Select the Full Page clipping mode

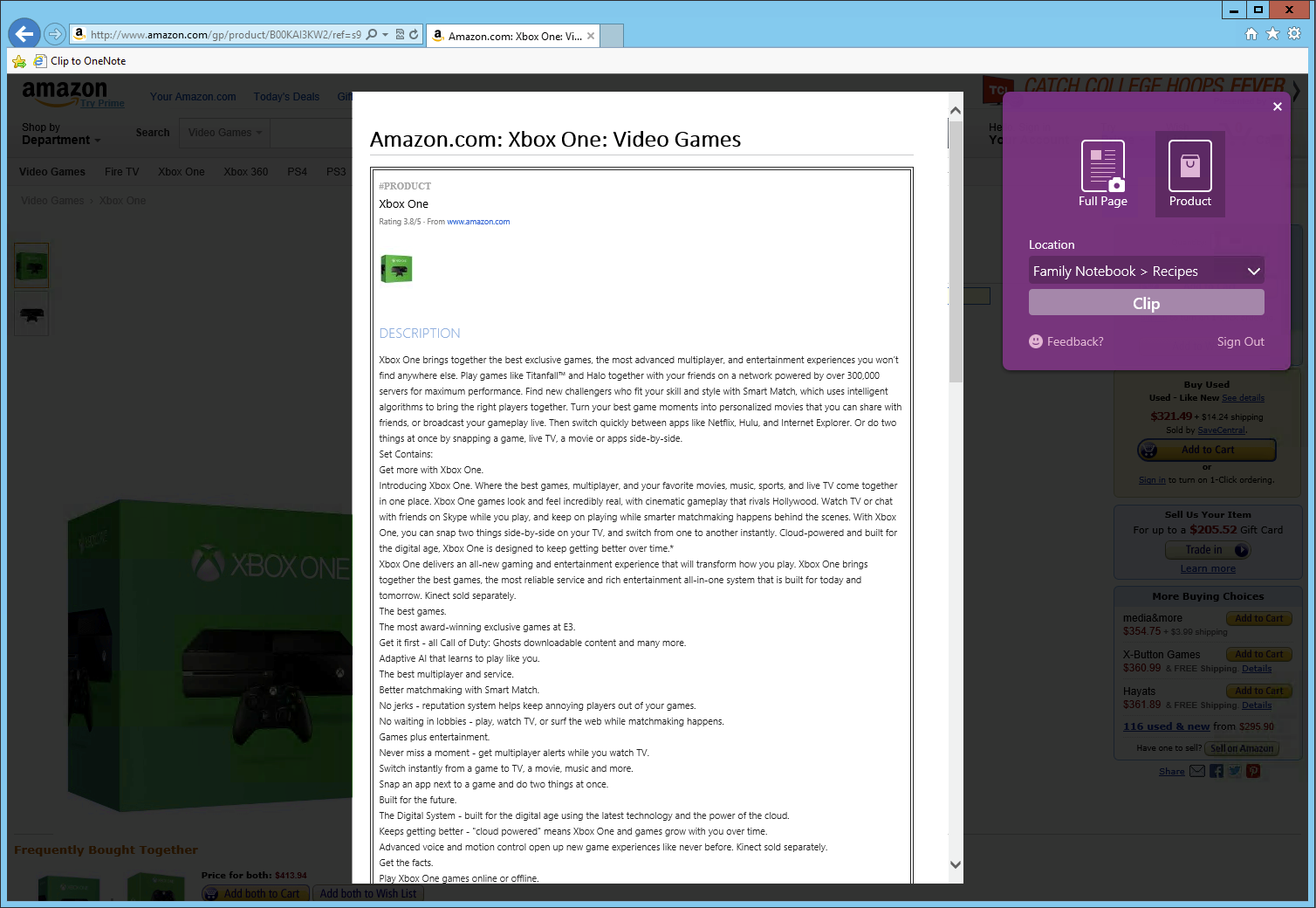tap(1102, 173)
